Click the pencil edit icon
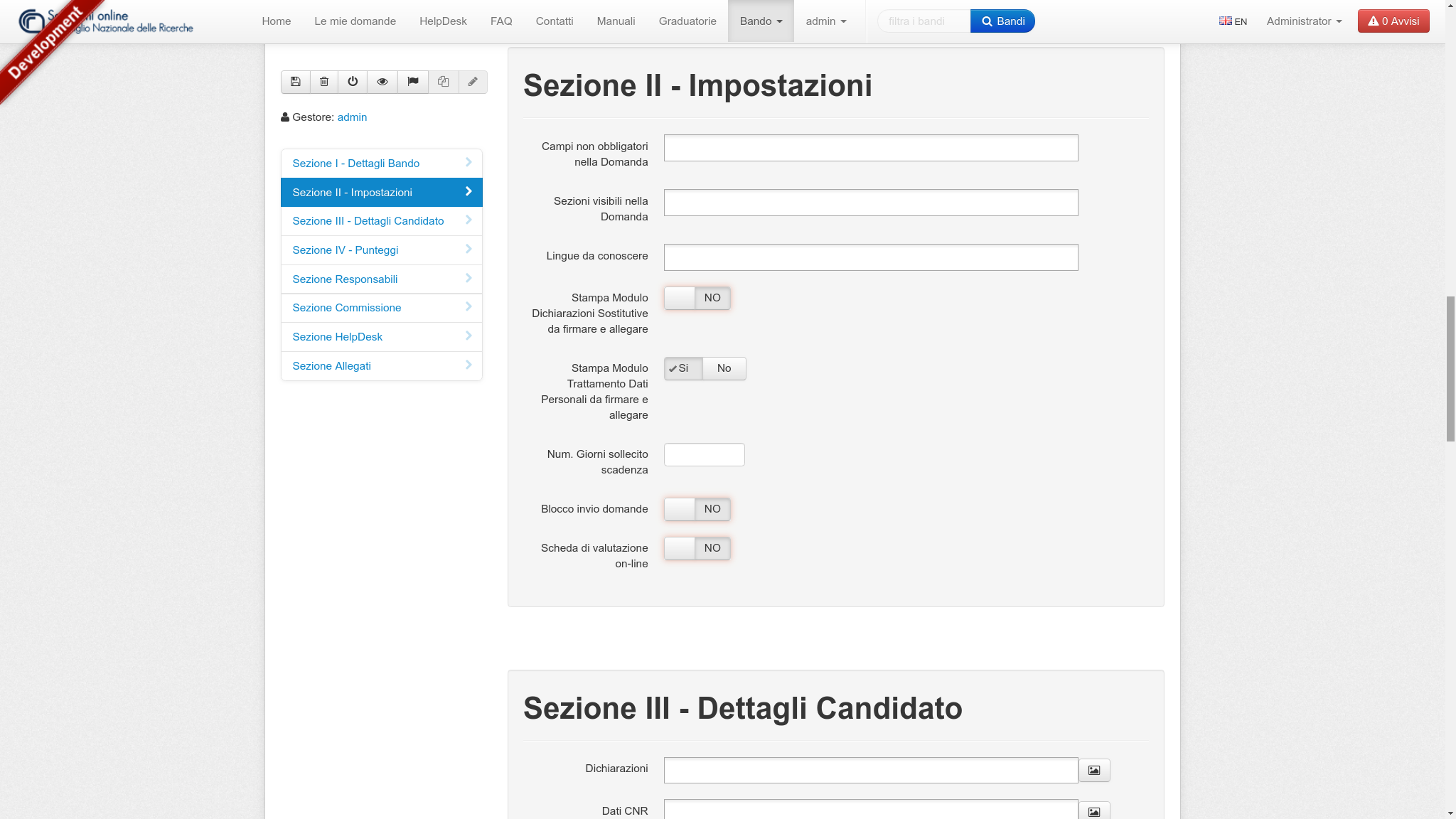 (473, 82)
